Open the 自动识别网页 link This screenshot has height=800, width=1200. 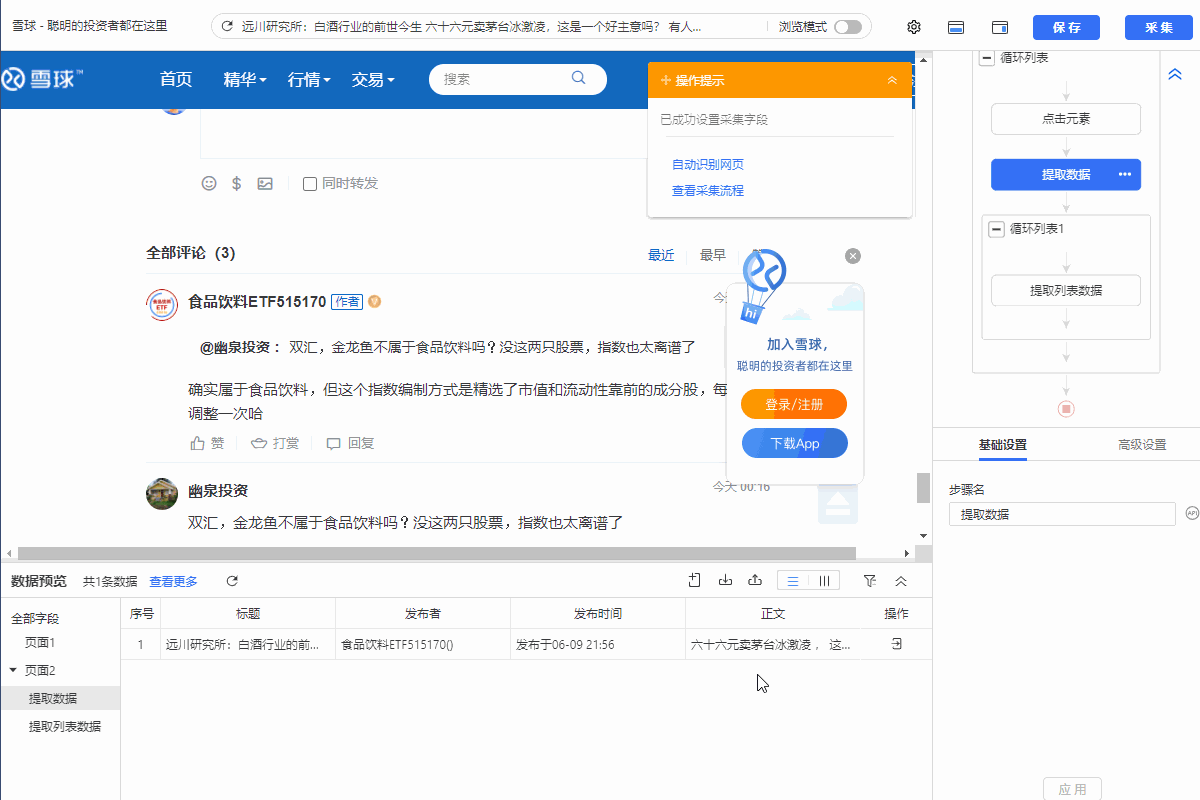tap(708, 164)
